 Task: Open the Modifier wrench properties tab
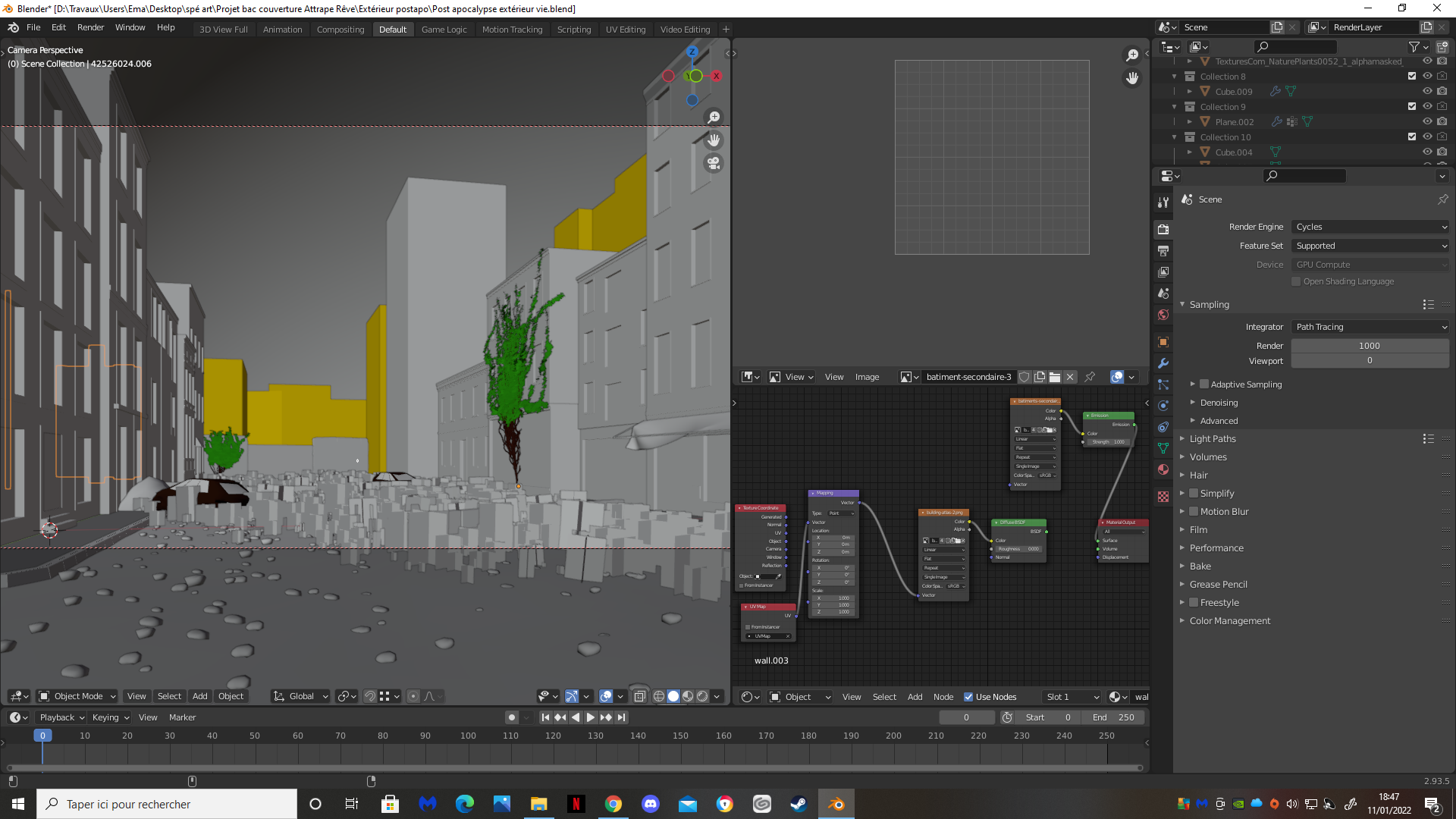coord(1163,363)
